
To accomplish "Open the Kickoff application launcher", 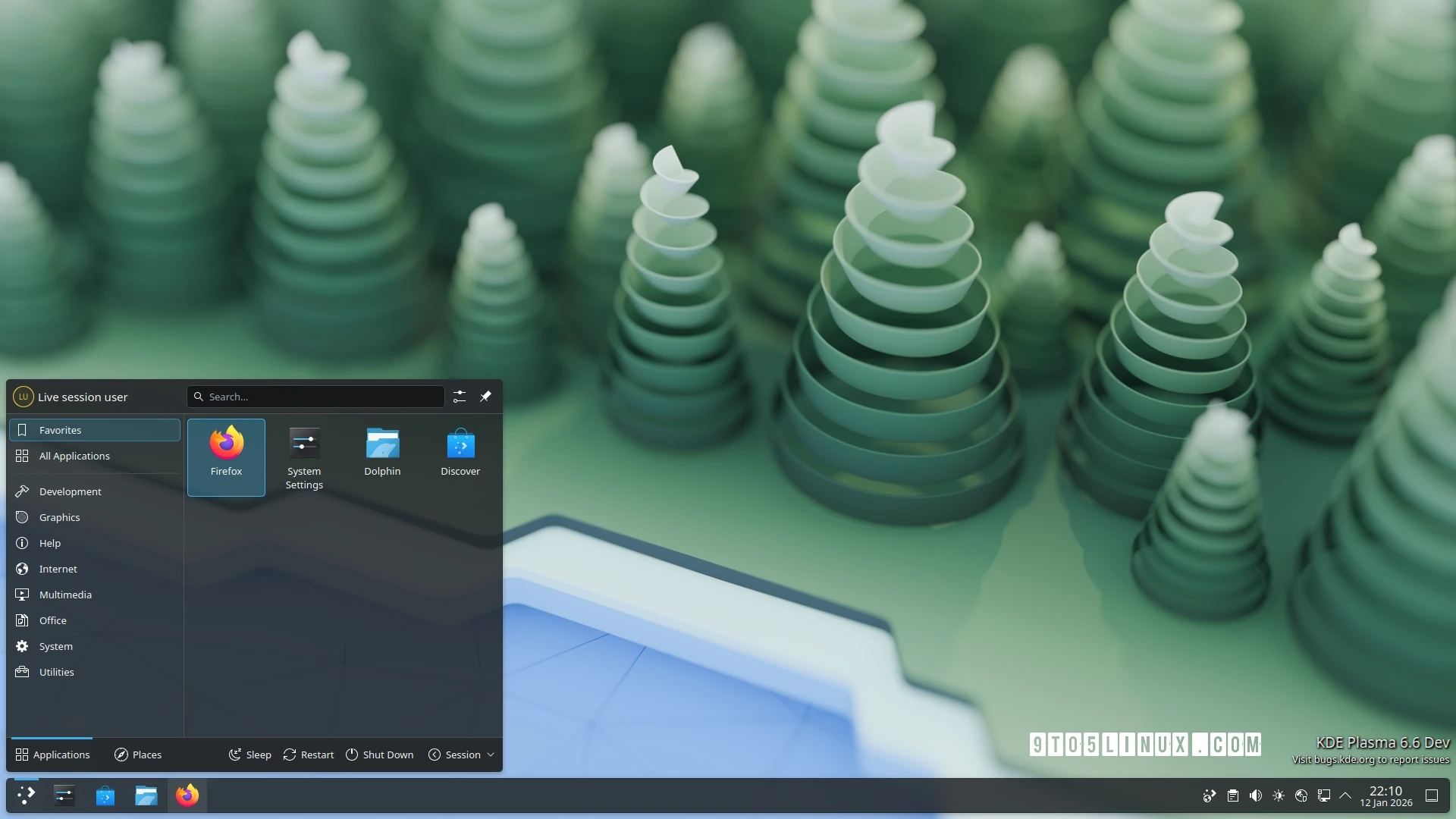I will pyautogui.click(x=25, y=795).
